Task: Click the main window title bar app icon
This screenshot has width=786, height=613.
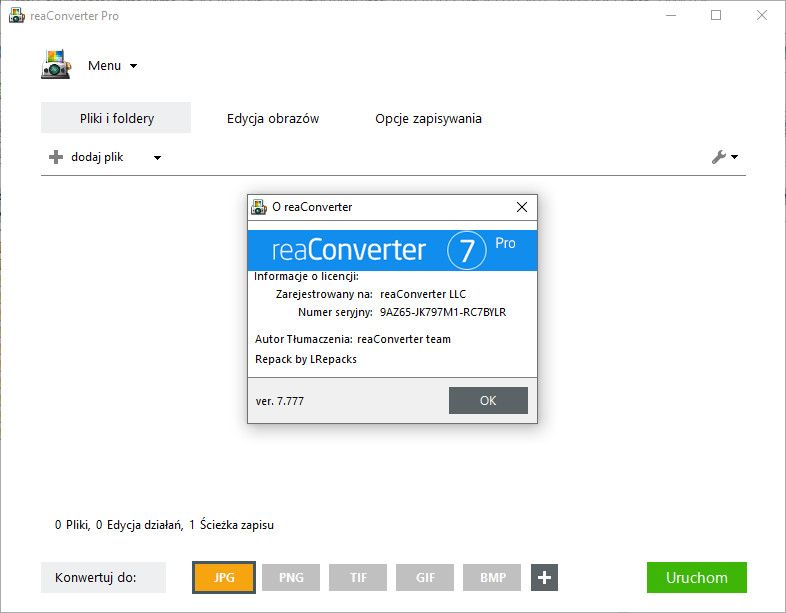Action: pyautogui.click(x=17, y=16)
